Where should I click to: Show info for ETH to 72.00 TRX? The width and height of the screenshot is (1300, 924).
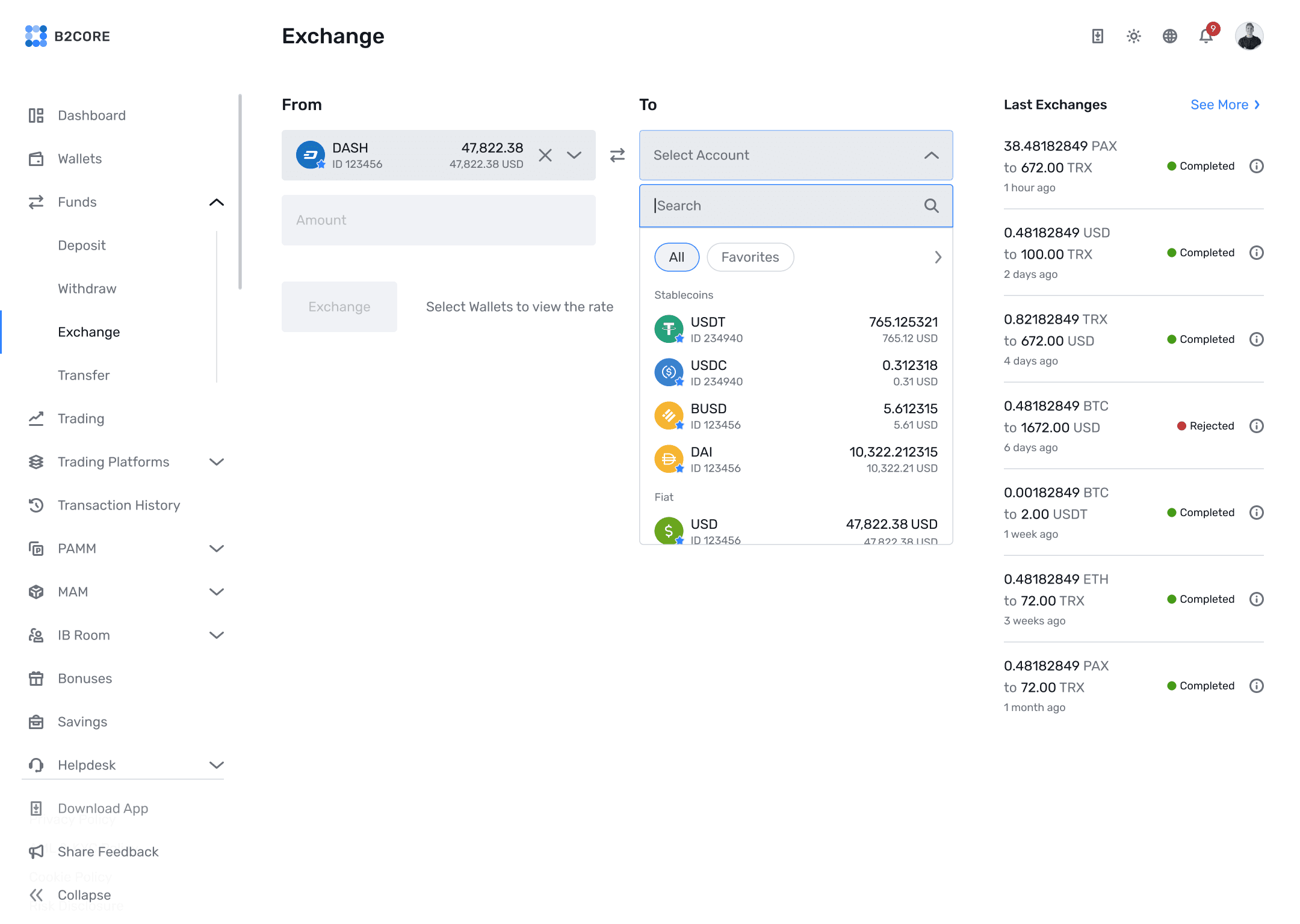coord(1257,599)
